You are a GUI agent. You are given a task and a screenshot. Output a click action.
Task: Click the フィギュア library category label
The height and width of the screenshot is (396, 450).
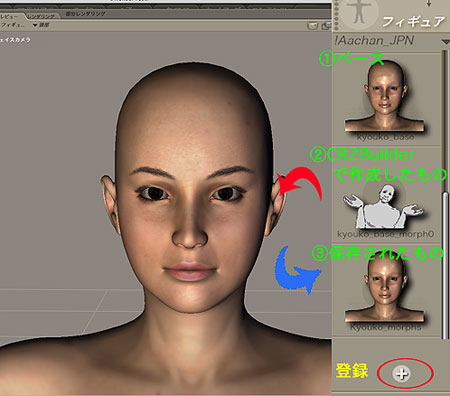pyautogui.click(x=414, y=22)
